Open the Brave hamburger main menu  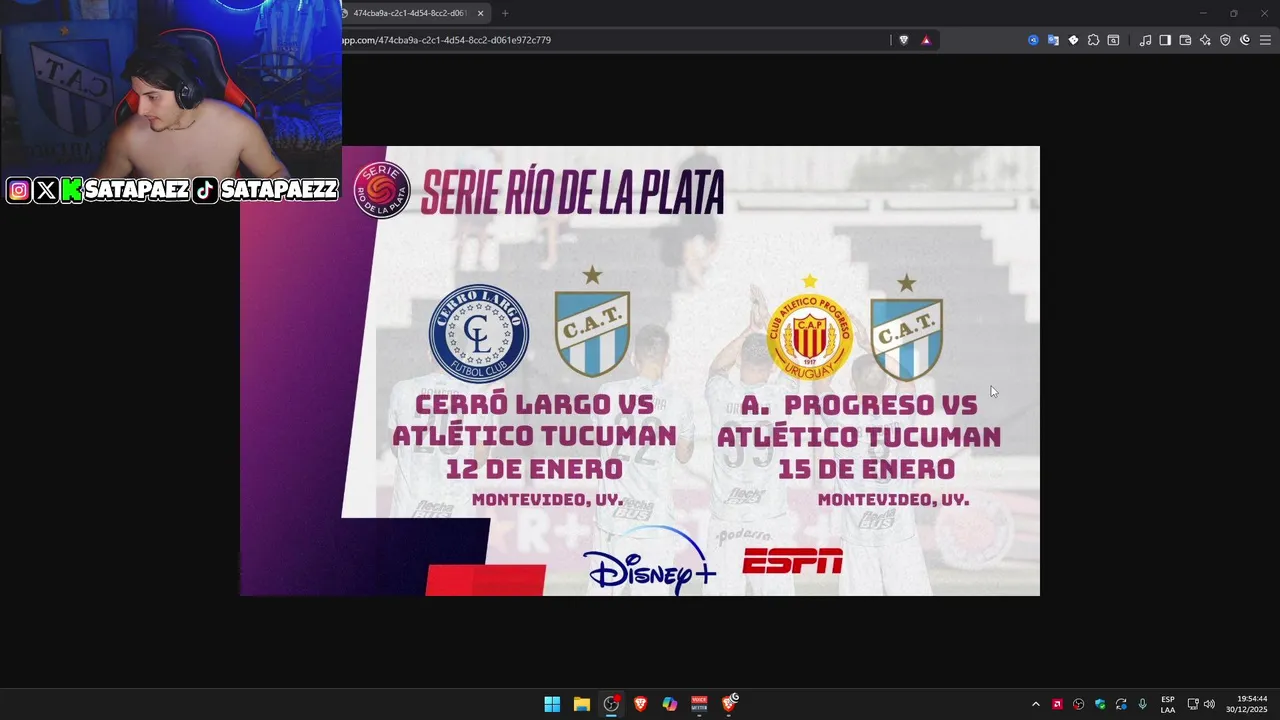[x=1265, y=40]
